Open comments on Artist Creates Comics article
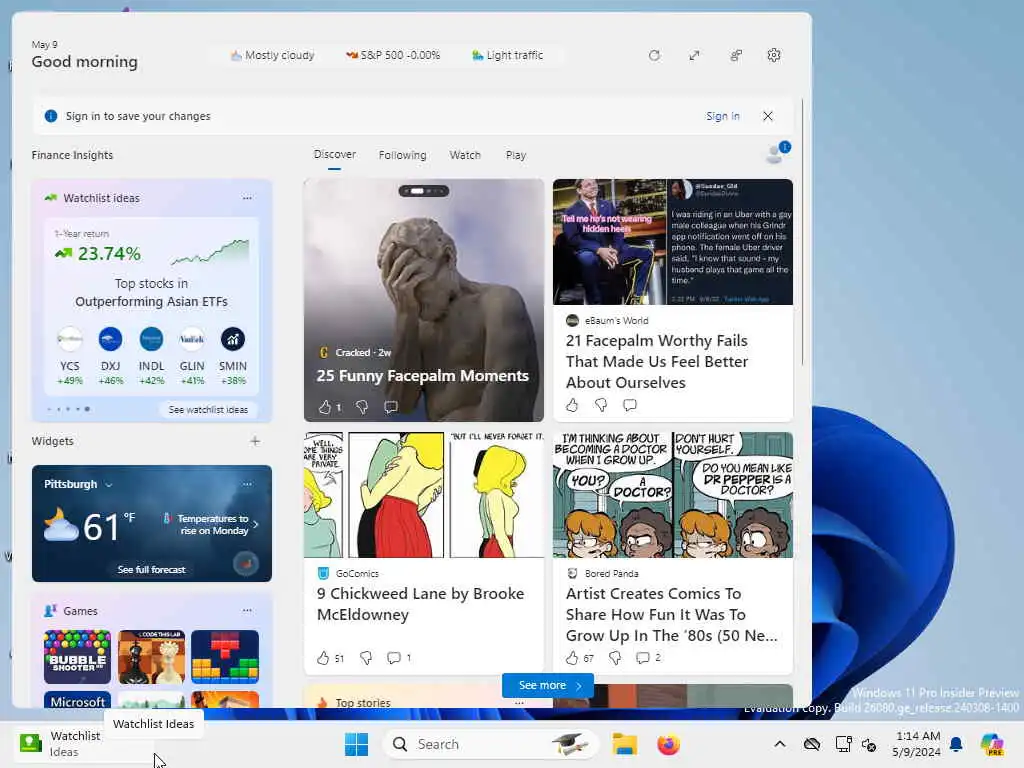This screenshot has height=768, width=1024. (x=643, y=658)
